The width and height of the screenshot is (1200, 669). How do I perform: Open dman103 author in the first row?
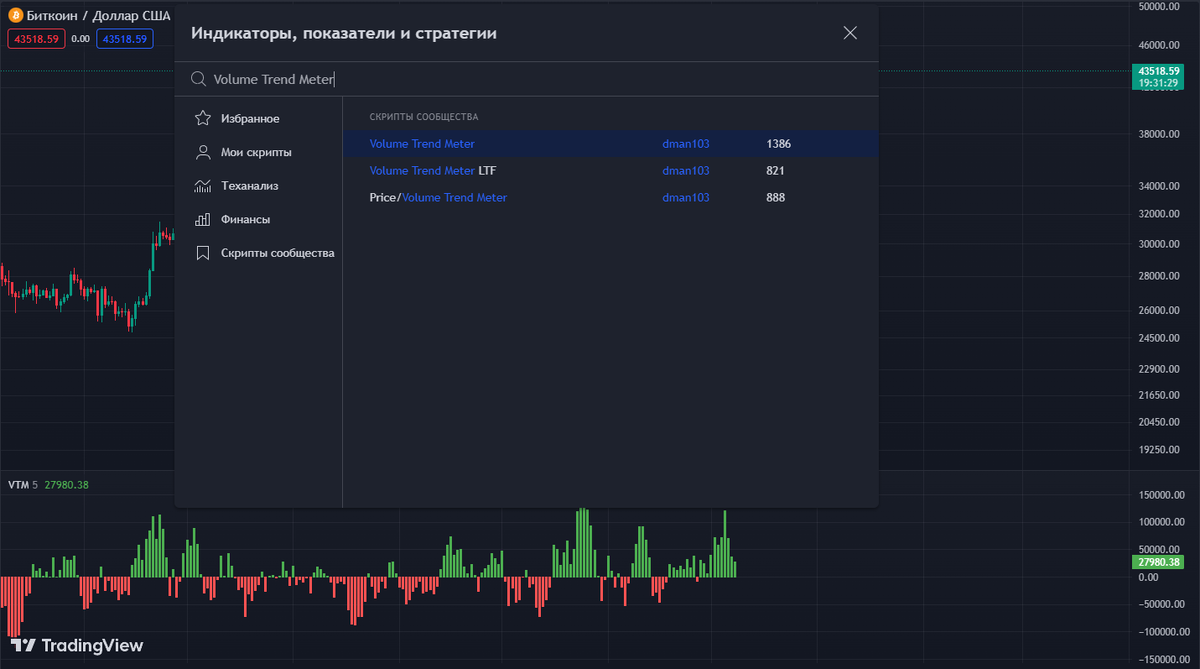point(686,144)
